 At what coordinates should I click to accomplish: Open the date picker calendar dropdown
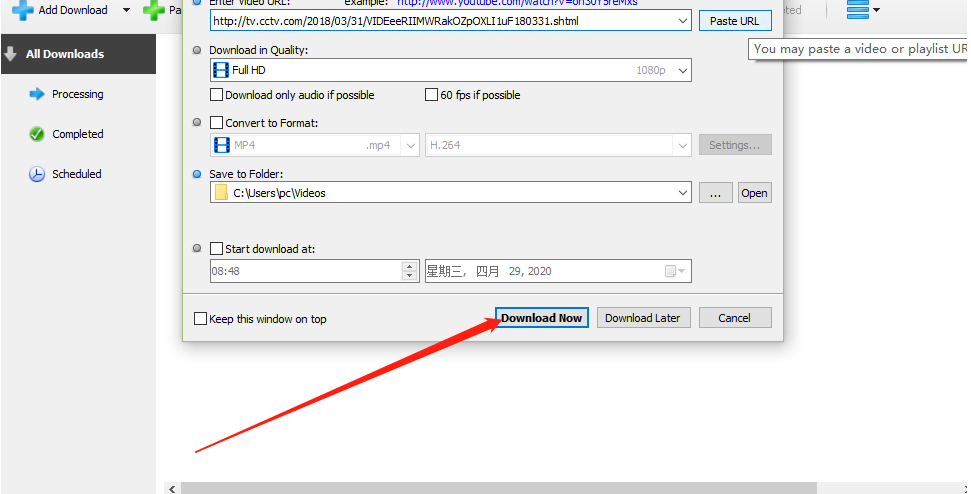pos(675,271)
